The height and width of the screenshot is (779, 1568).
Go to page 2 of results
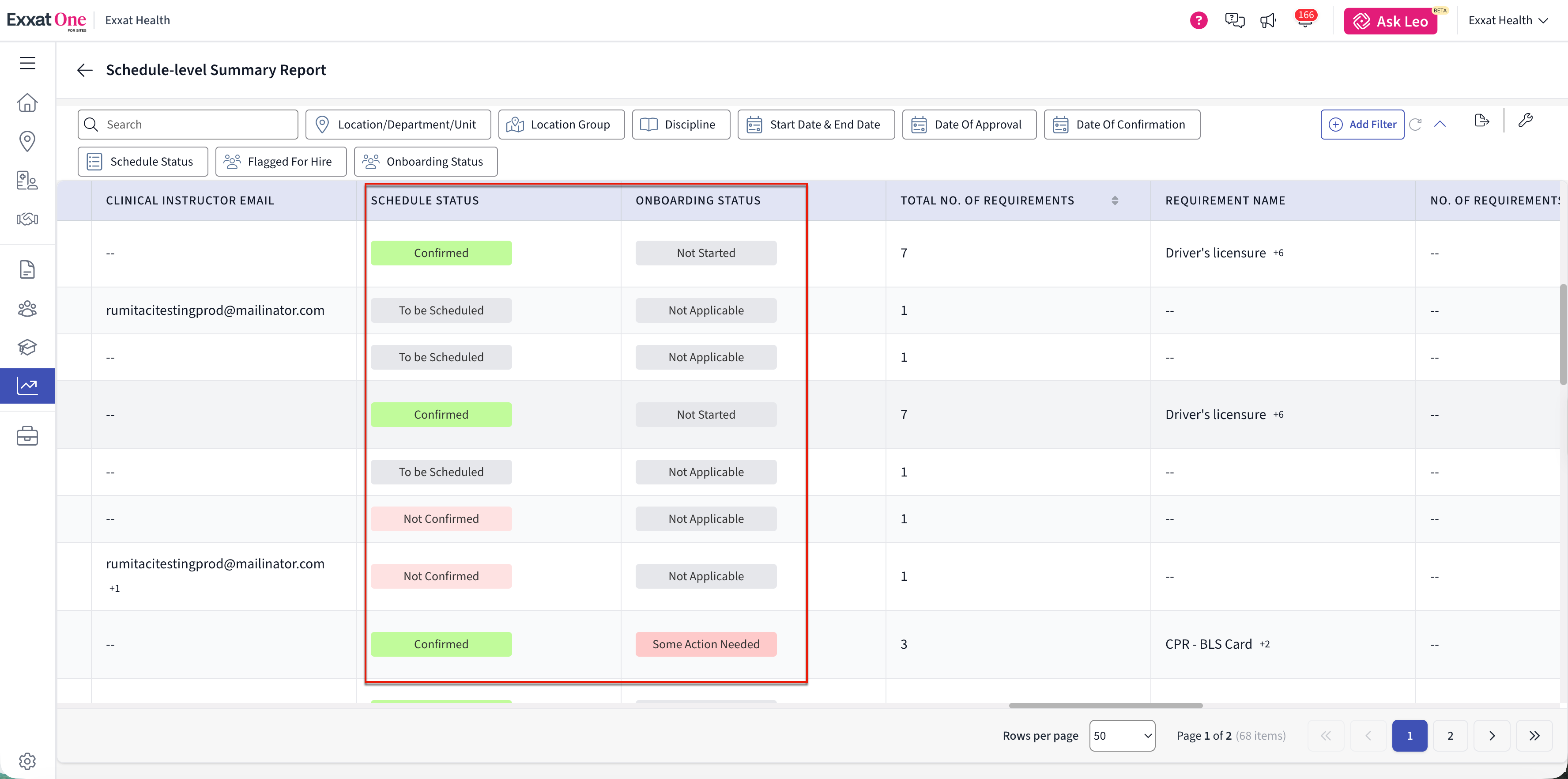(x=1450, y=736)
